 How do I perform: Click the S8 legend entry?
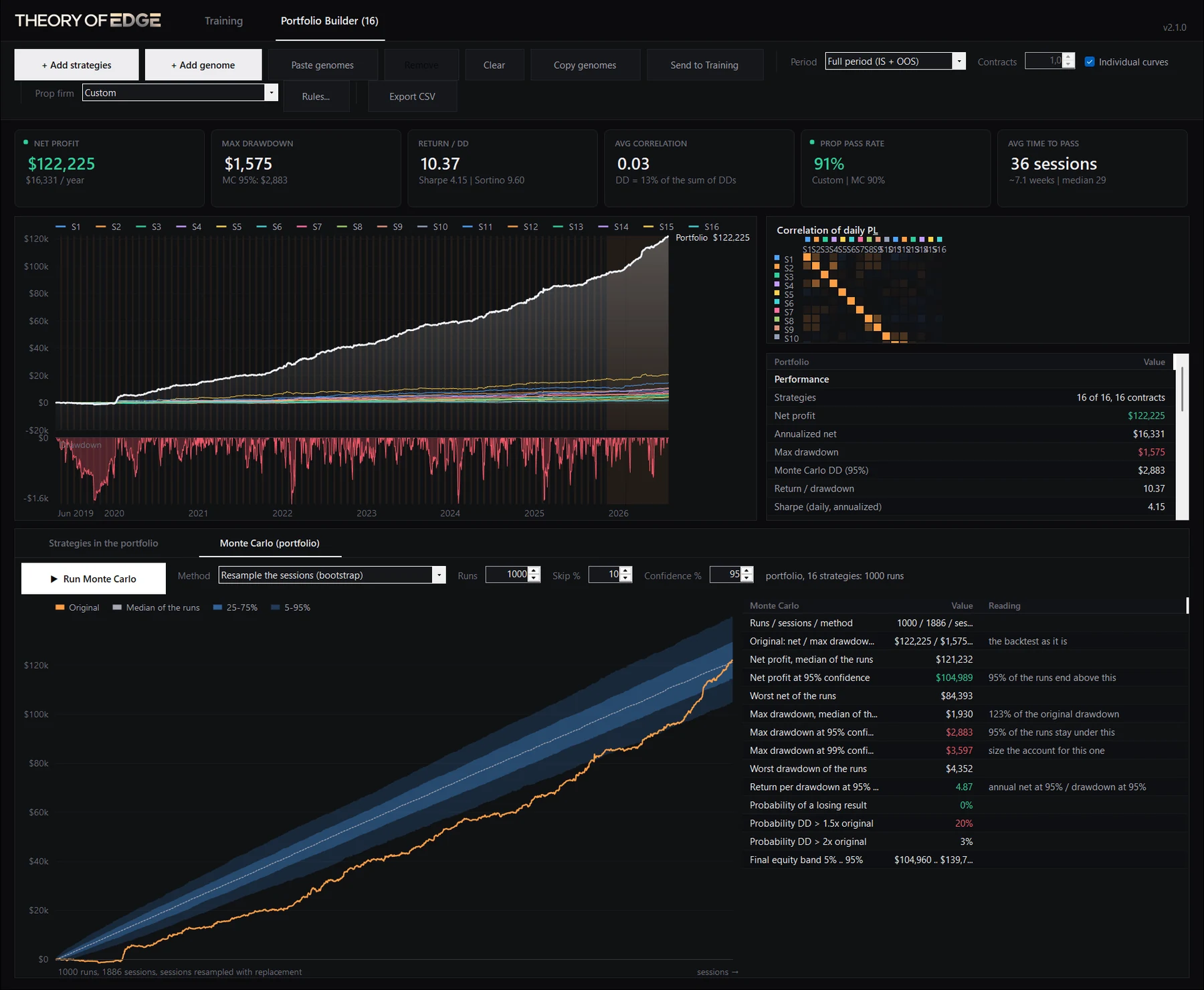(x=350, y=227)
